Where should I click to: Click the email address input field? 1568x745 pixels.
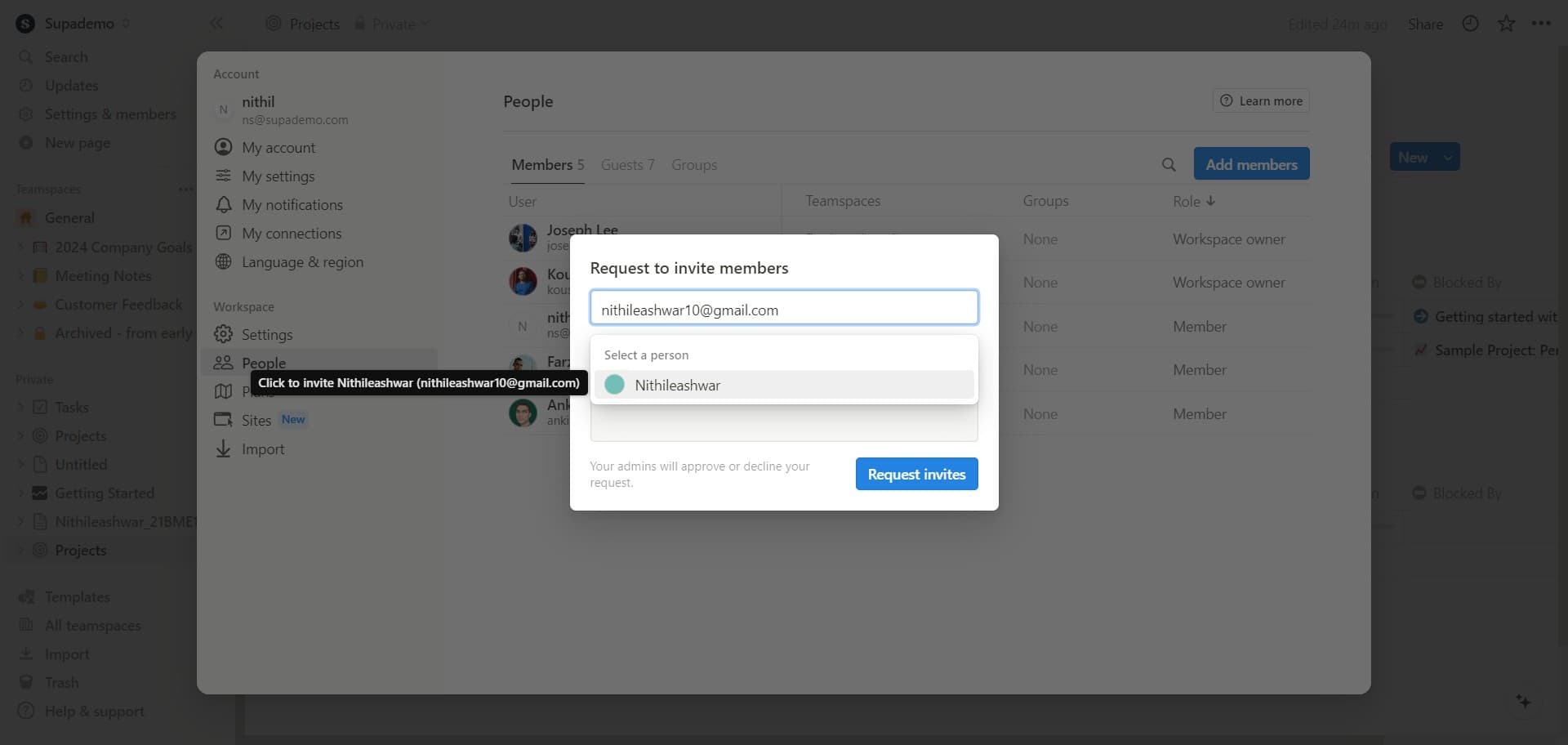point(783,310)
